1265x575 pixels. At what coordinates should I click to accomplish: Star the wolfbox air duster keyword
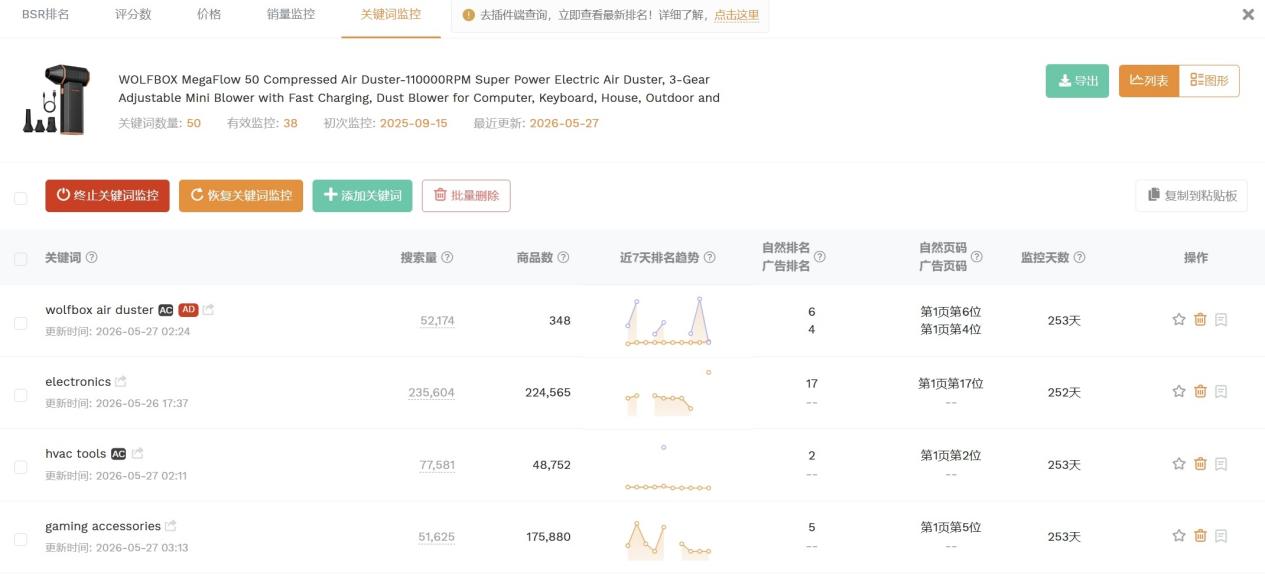tap(1179, 320)
